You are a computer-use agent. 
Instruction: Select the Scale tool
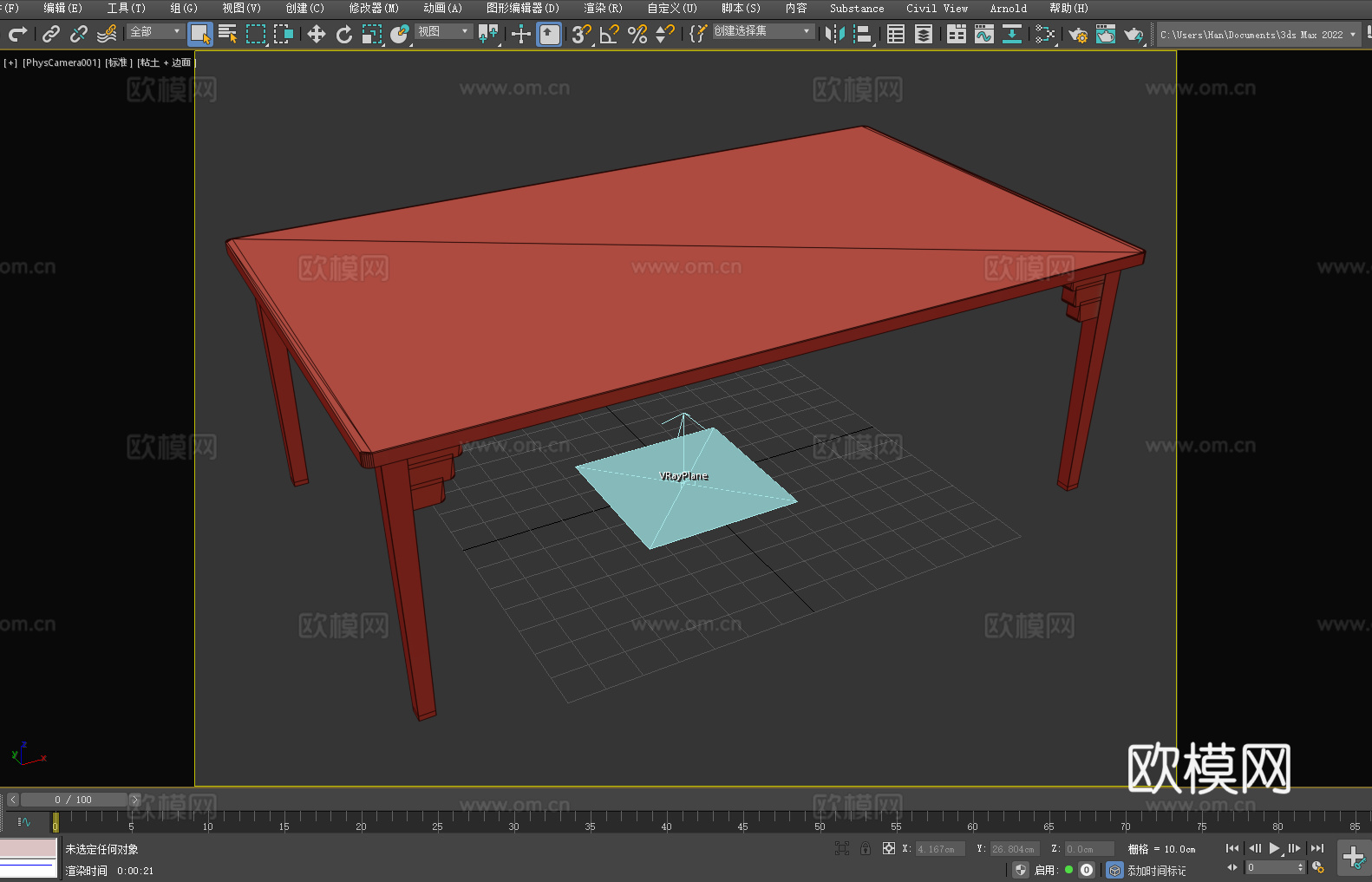372,34
